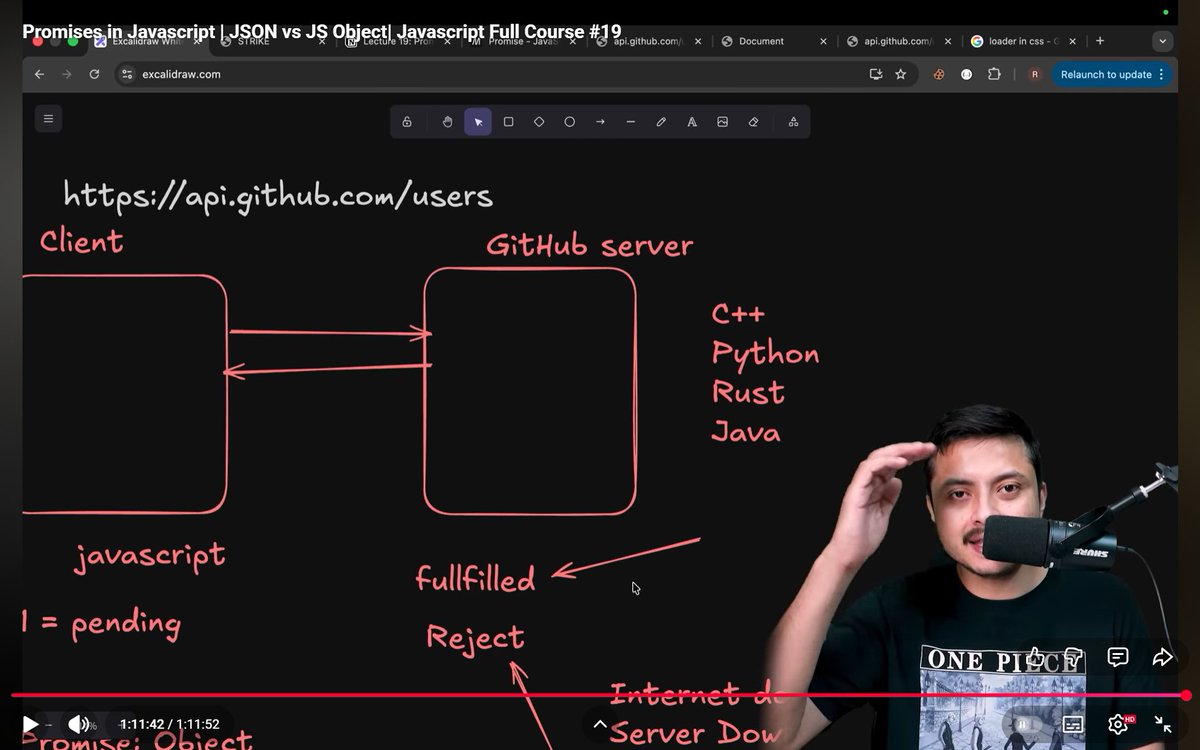1200x750 pixels.
Task: Open Excalidraw's more tools shapes icon
Action: tap(793, 122)
